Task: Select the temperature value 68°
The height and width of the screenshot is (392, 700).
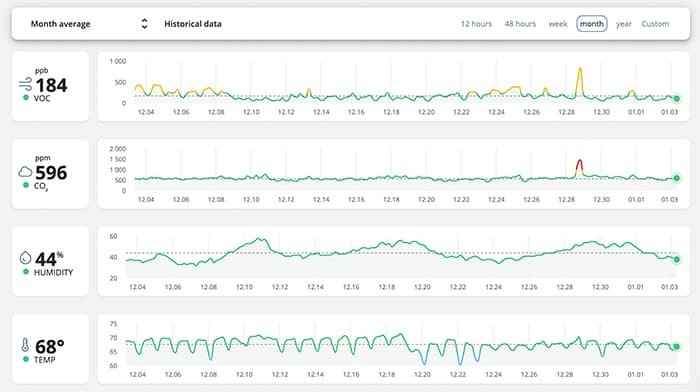Action: coord(50,347)
